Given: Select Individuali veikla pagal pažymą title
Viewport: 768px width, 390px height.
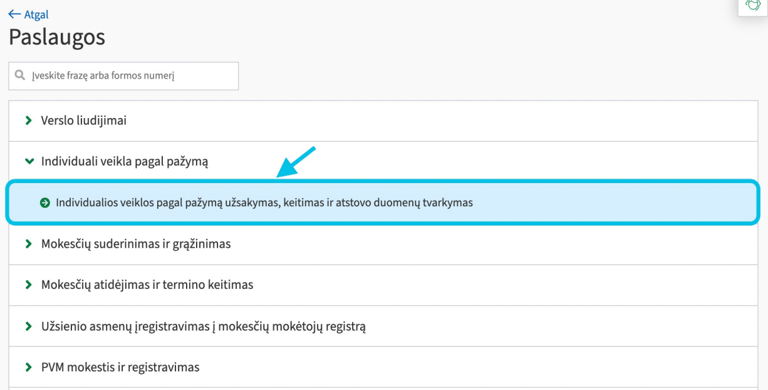Looking at the screenshot, I should (x=124, y=161).
